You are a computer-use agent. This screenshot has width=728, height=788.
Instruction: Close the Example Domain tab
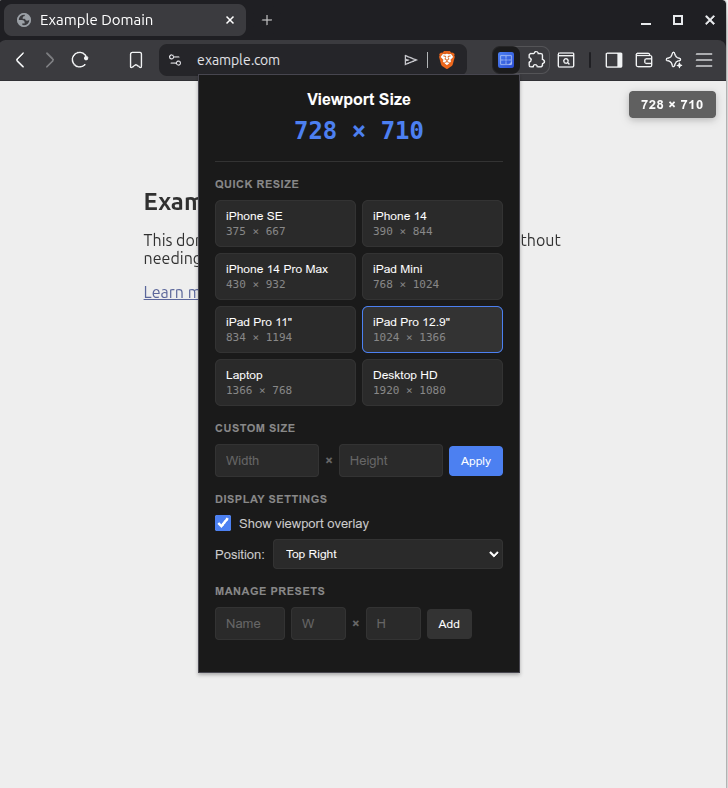tap(230, 20)
